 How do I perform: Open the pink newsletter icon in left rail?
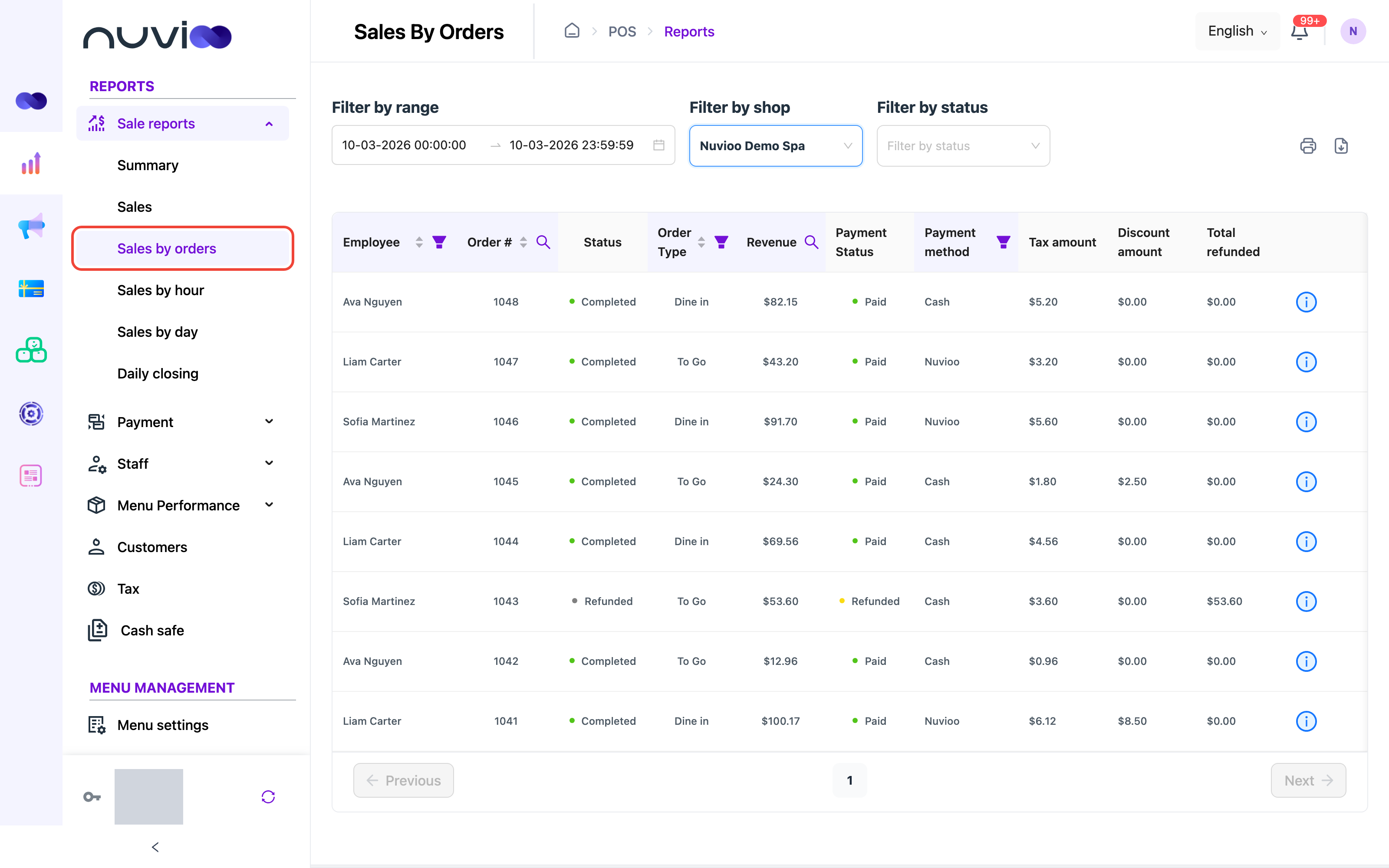(x=31, y=476)
